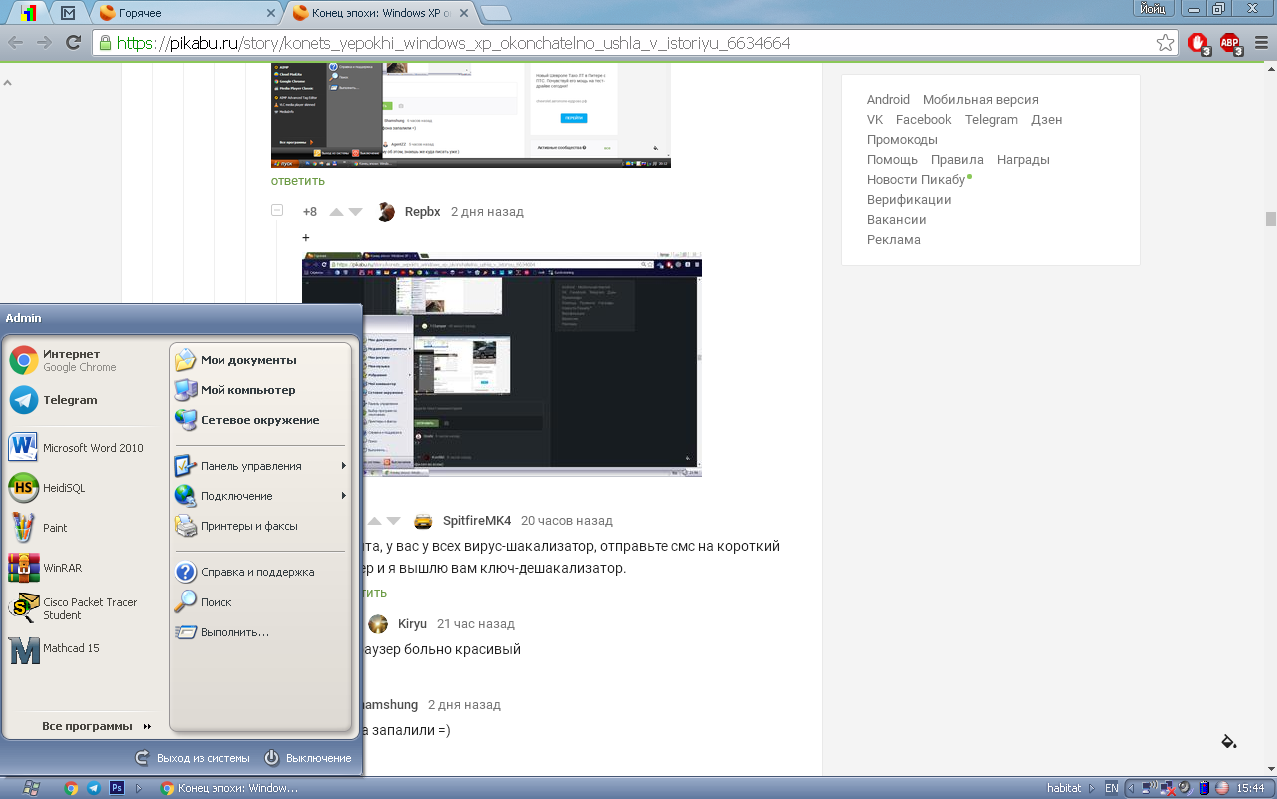
Task: Select Выполнить... in the start menu
Action: (234, 632)
